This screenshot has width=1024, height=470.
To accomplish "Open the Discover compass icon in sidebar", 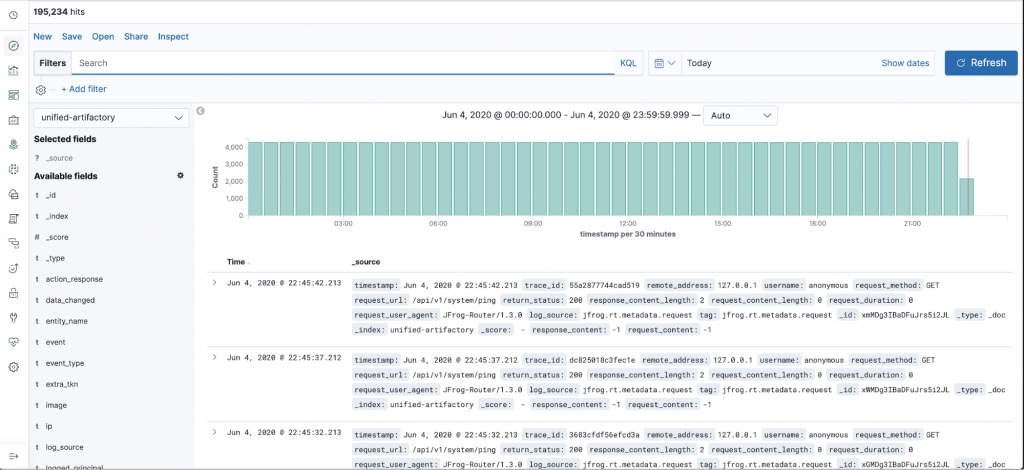I will [x=14, y=46].
